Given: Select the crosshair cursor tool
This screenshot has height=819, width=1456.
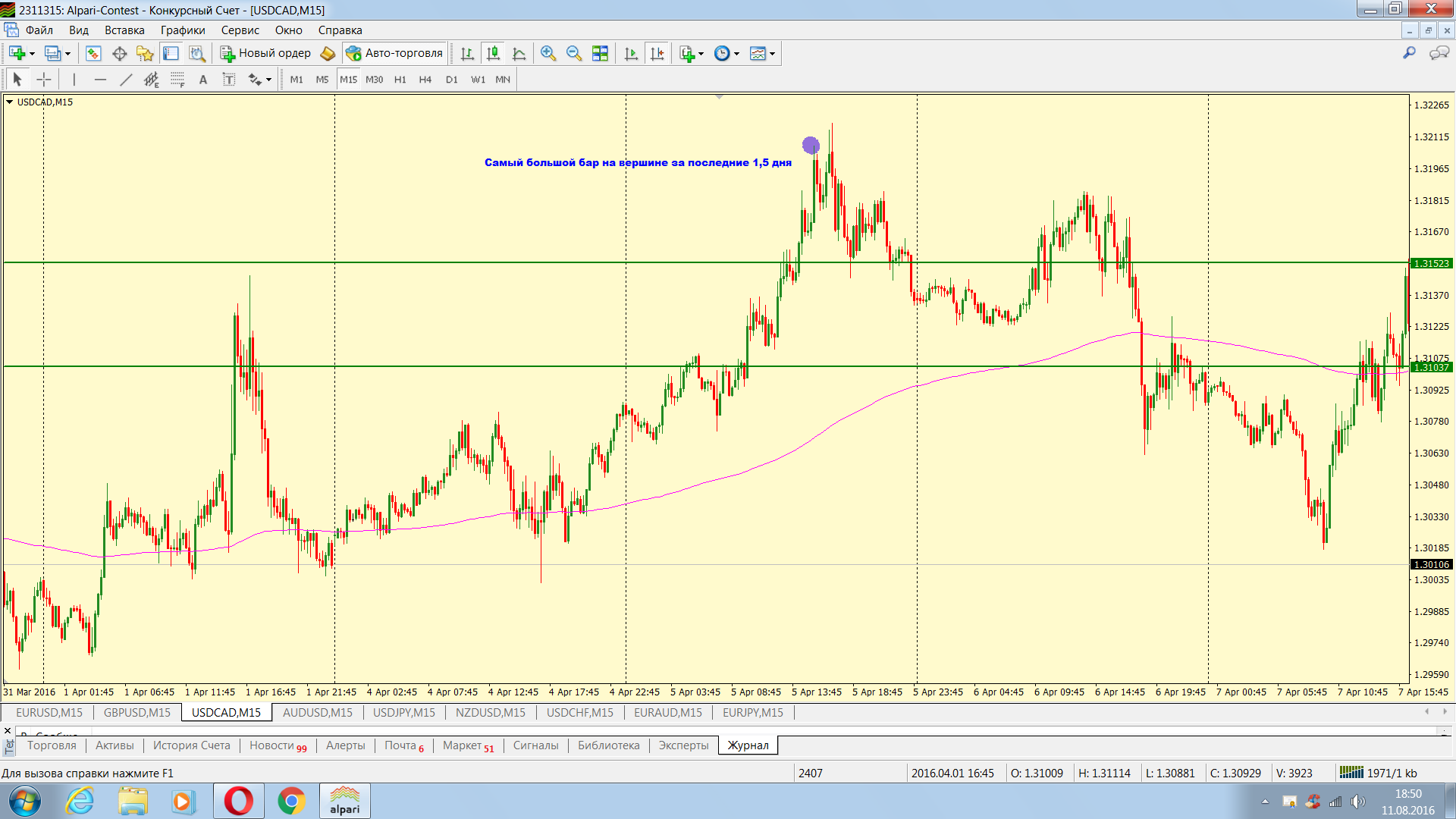Looking at the screenshot, I should (44, 80).
